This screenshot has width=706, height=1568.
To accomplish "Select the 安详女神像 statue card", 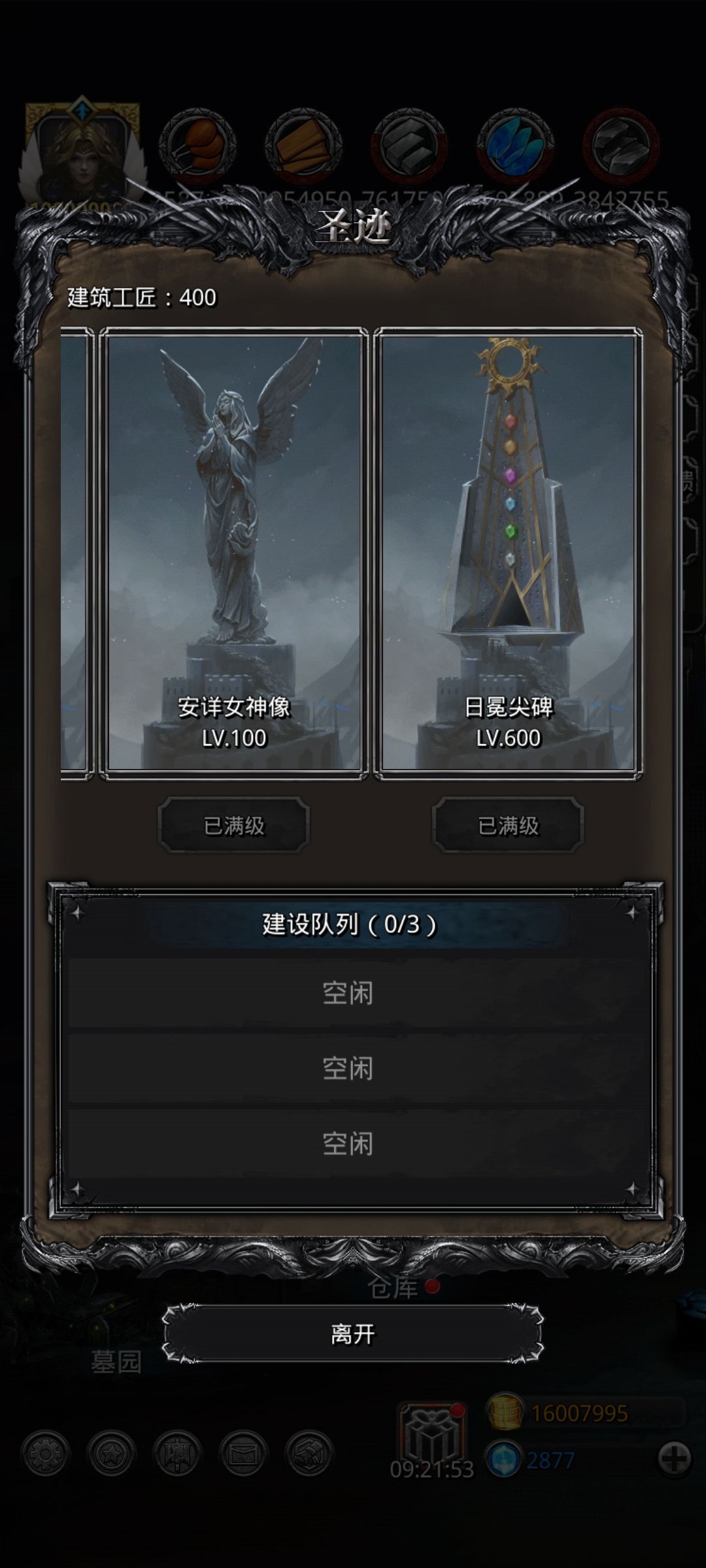I will 234,553.
